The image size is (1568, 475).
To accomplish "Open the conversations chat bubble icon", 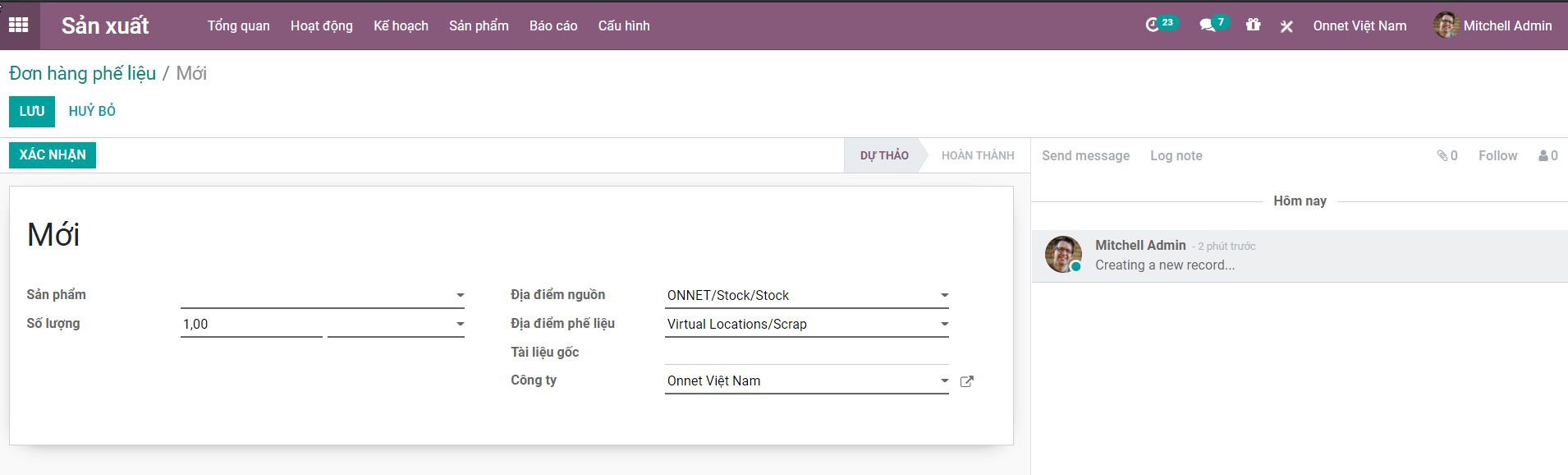I will coord(1207,25).
